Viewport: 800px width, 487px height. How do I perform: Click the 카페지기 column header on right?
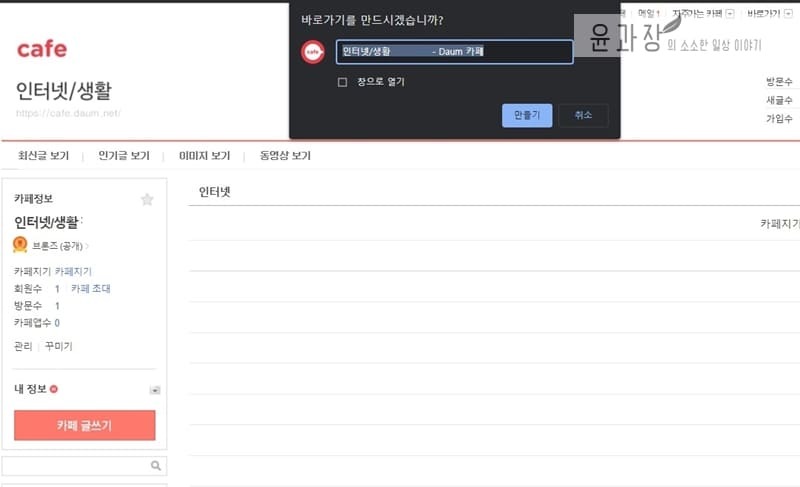[780, 223]
